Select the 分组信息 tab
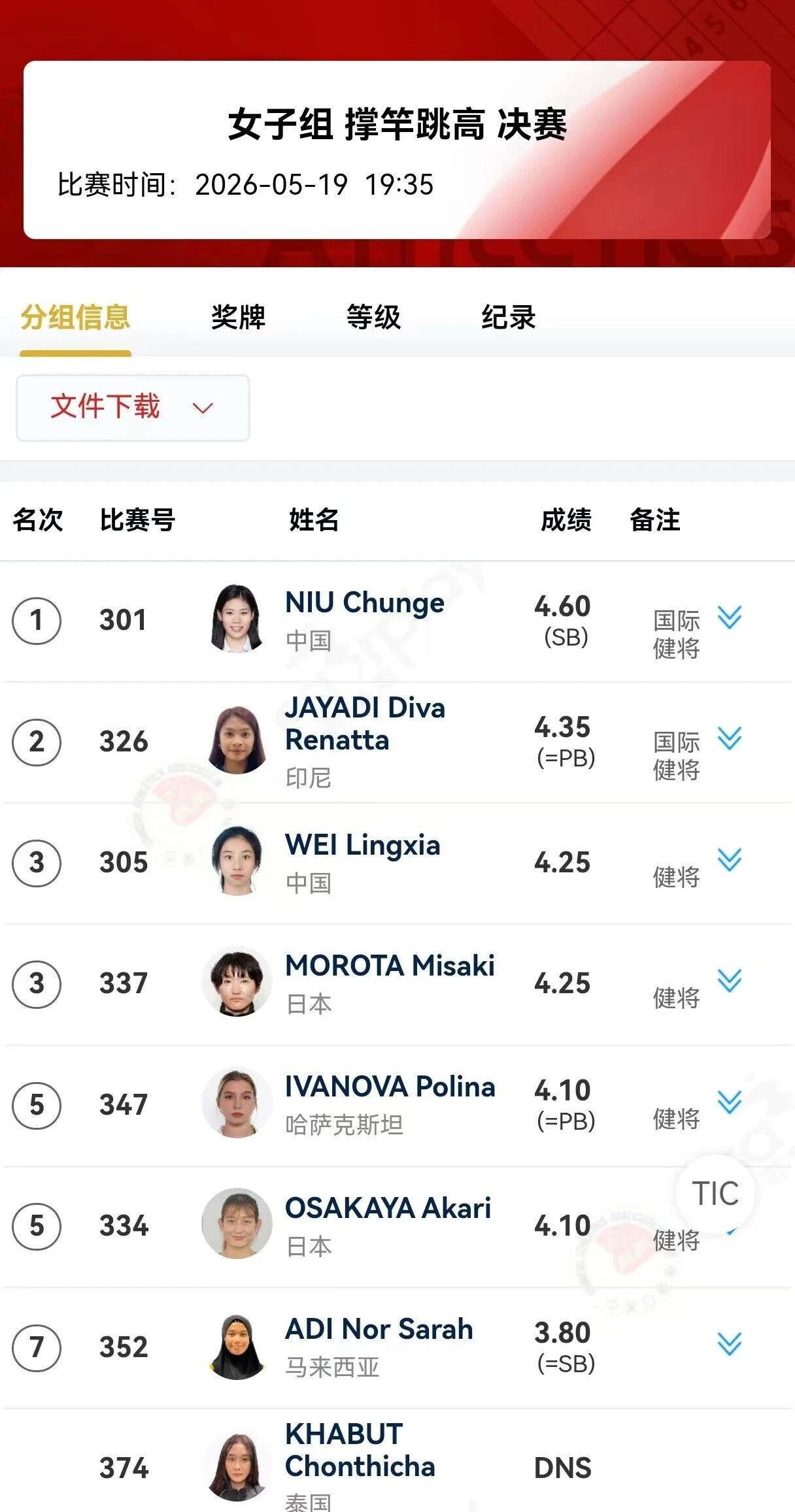795x1512 pixels. (x=75, y=318)
